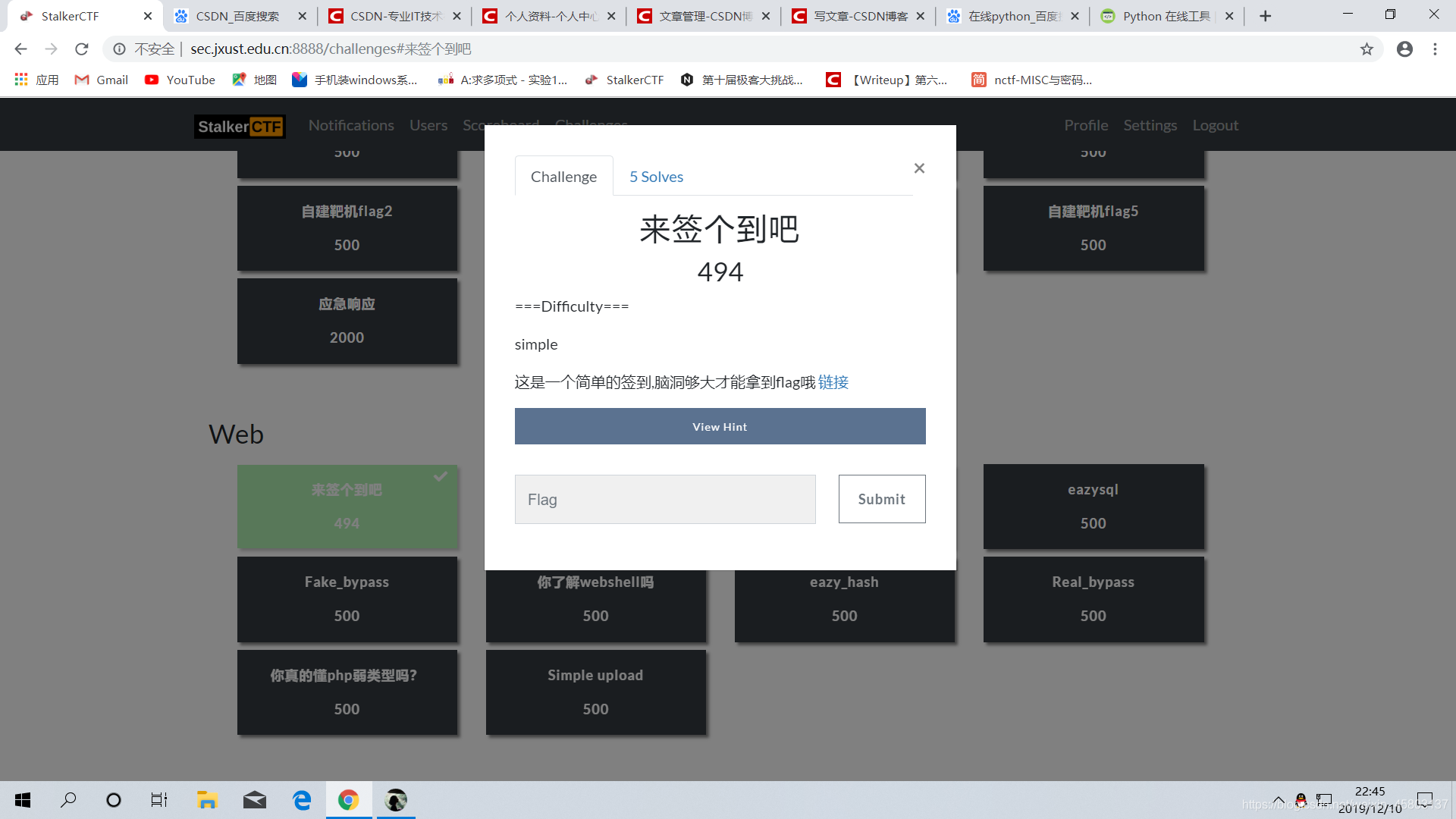This screenshot has height=819, width=1456.
Task: Open a new tab with the plus button
Action: (1265, 16)
